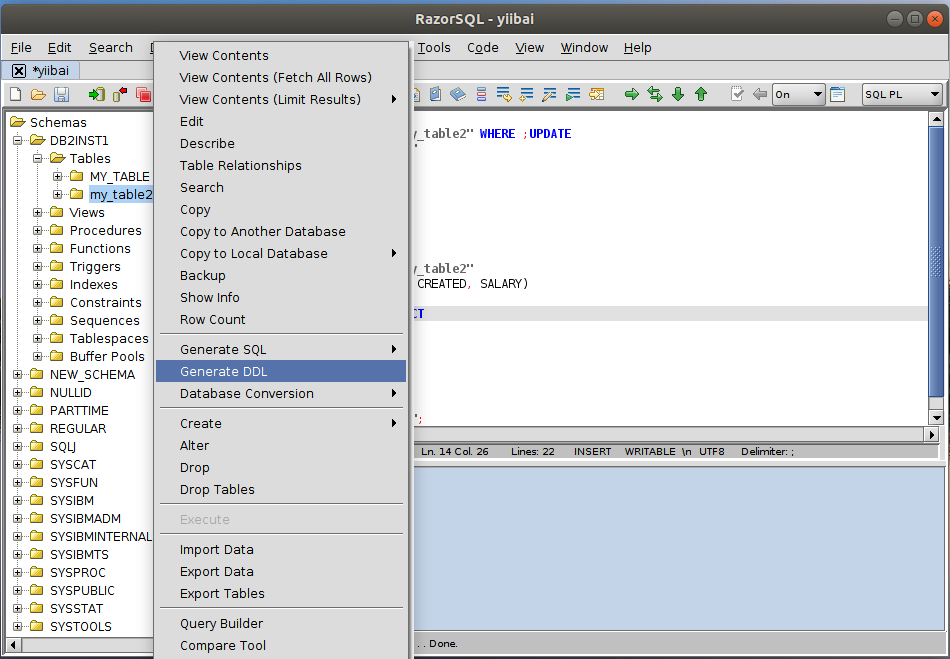Open the Database Conversion submenu

[x=281, y=394]
